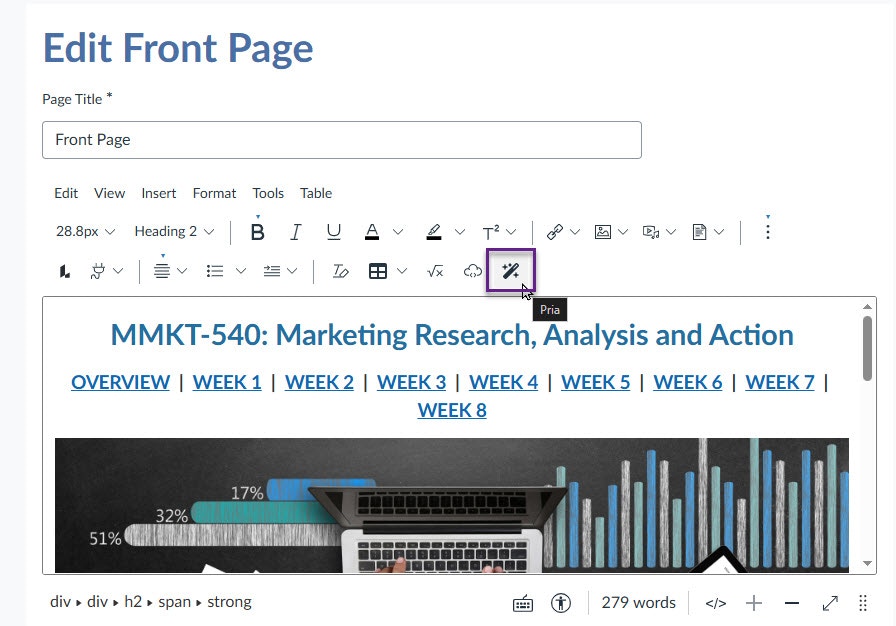Viewport: 896px width, 626px height.
Task: Expand link options chevron
Action: (x=575, y=232)
